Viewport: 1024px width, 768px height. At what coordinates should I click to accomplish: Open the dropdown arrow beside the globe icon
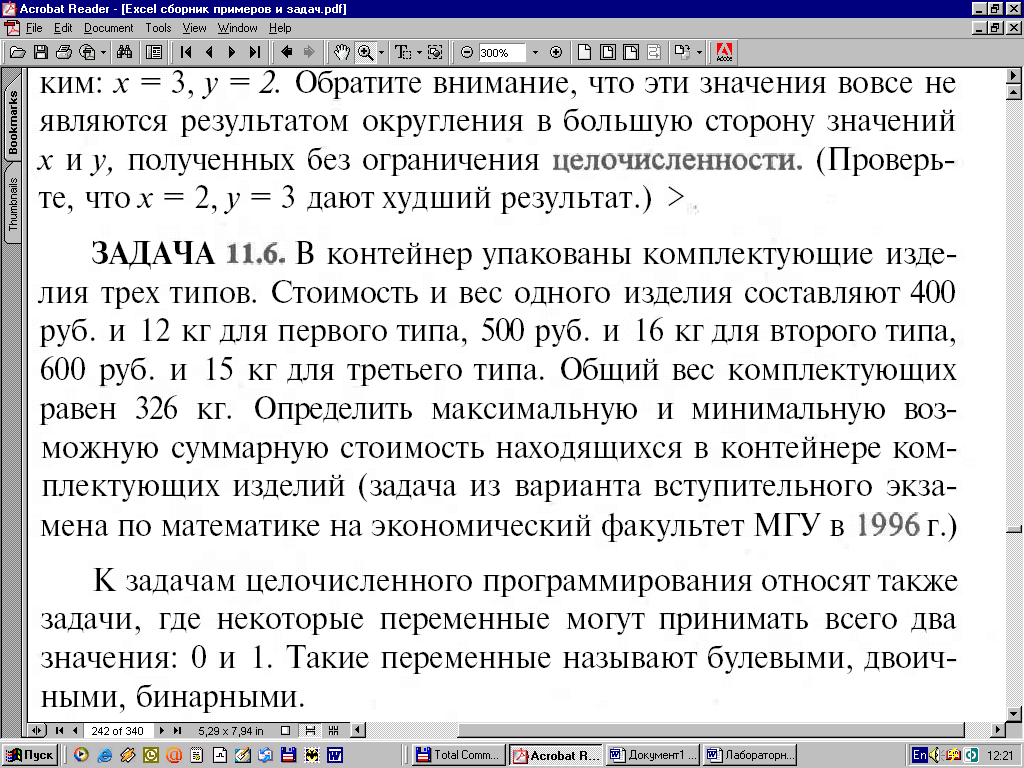click(103, 52)
